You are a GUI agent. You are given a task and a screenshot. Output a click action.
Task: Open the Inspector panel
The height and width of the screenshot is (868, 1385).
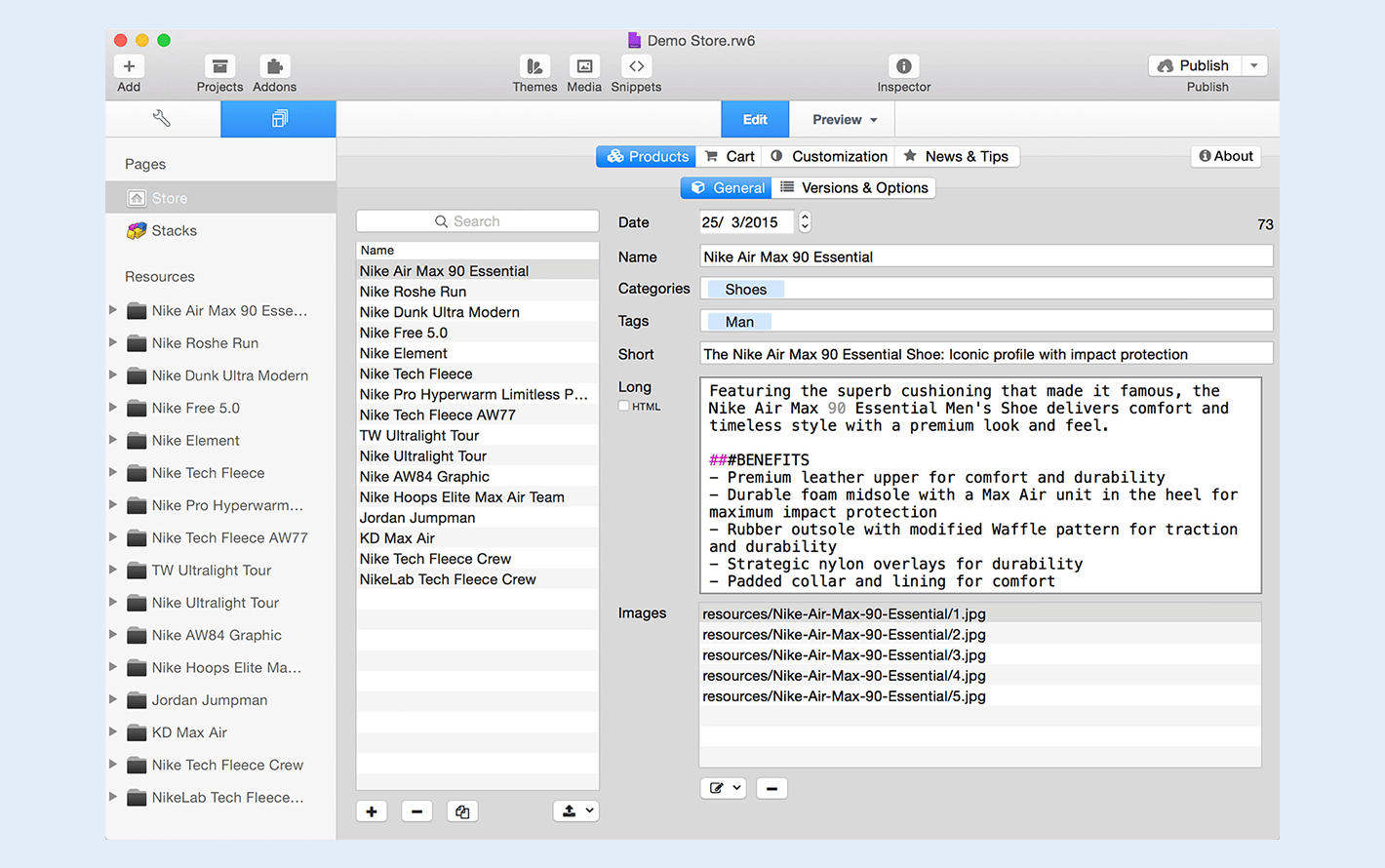903,66
